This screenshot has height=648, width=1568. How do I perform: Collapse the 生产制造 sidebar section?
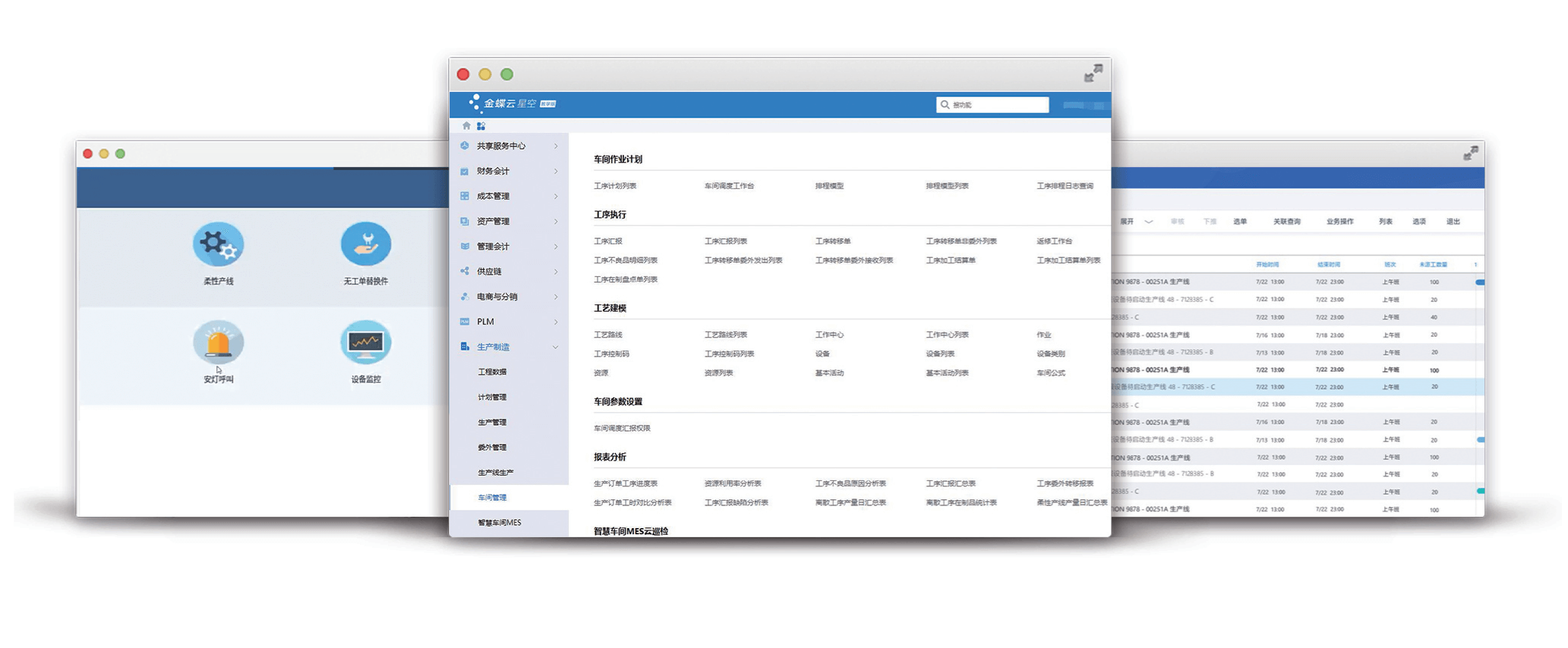pos(555,347)
